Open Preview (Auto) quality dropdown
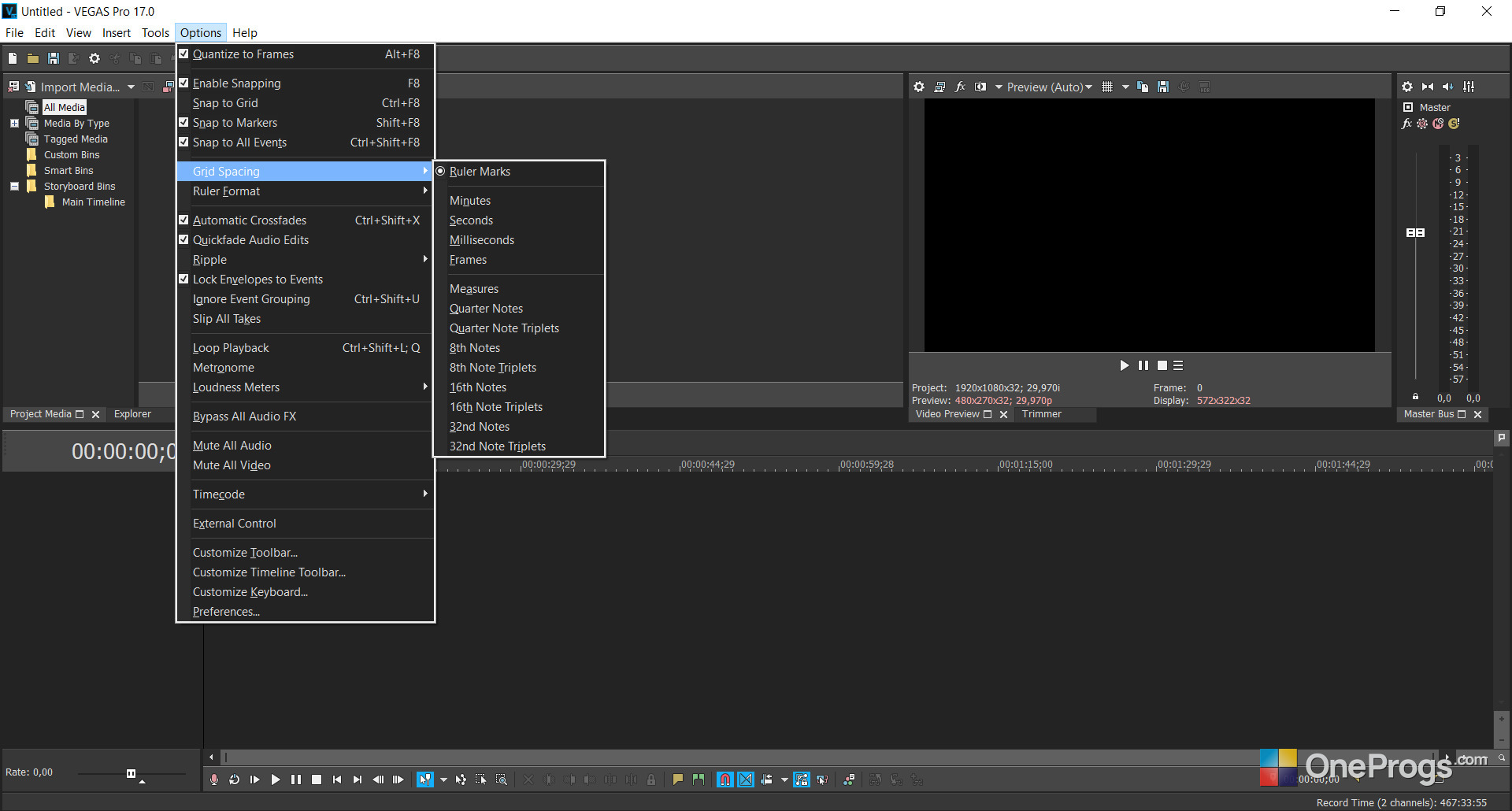This screenshot has height=811, width=1512. coord(1049,87)
